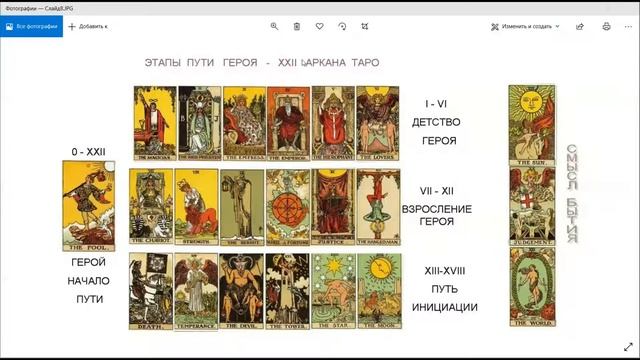Screen dimensions: 640x360
Task: Open the more options ellipsis menu
Action: point(628,27)
